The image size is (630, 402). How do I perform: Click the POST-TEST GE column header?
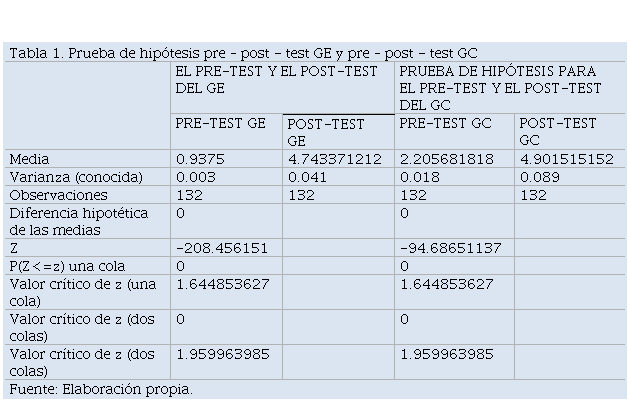click(x=325, y=132)
